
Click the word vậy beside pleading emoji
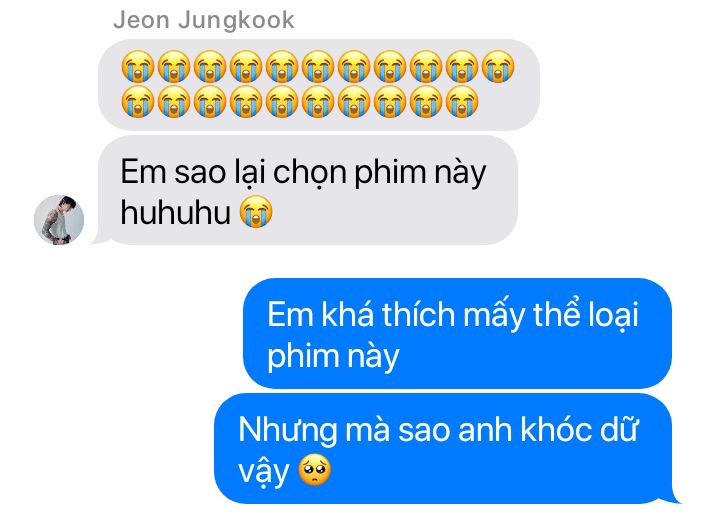click(x=264, y=472)
